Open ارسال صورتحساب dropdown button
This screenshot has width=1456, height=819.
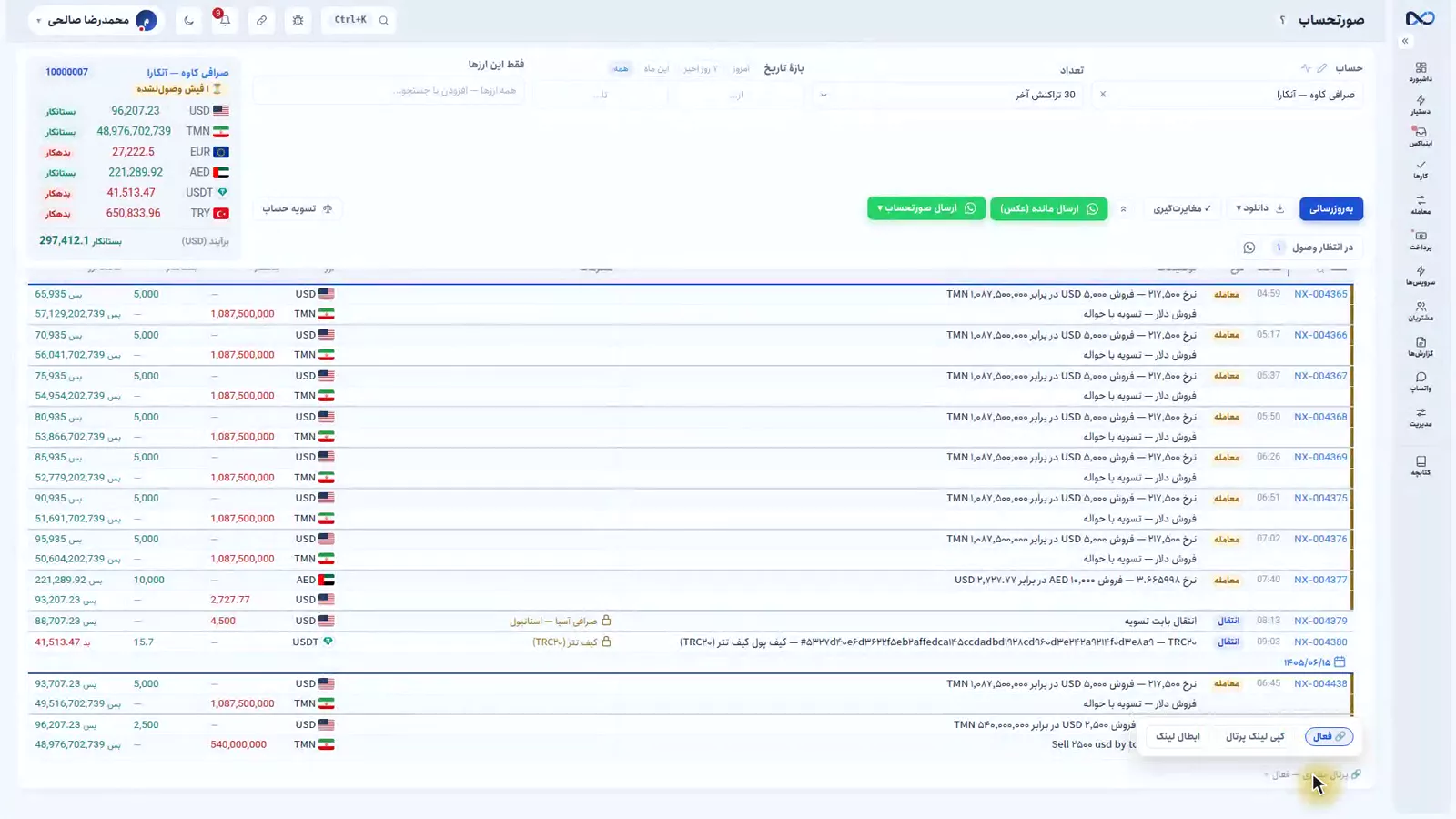point(926,208)
